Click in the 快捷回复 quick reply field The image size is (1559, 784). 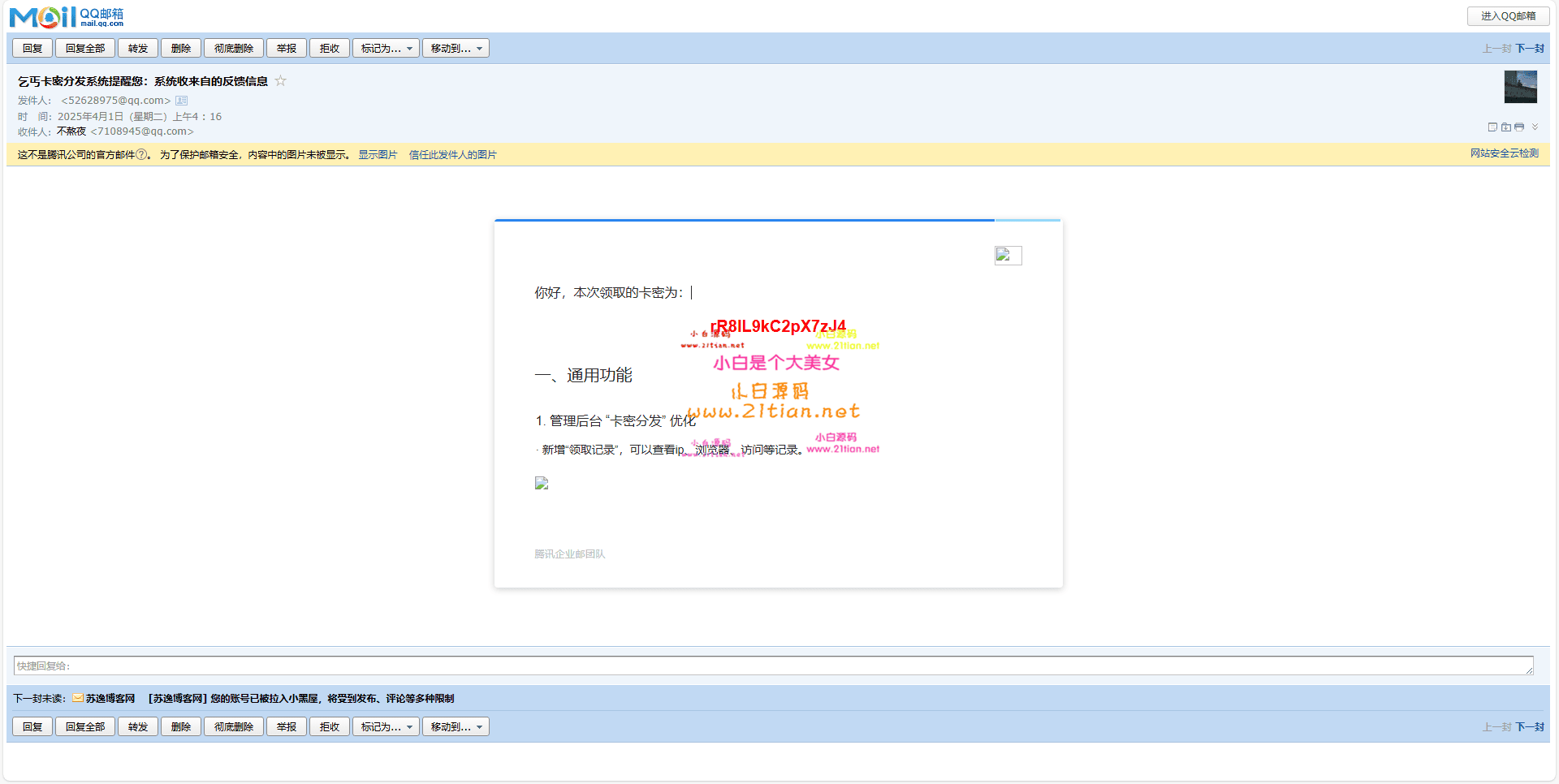tap(771, 666)
